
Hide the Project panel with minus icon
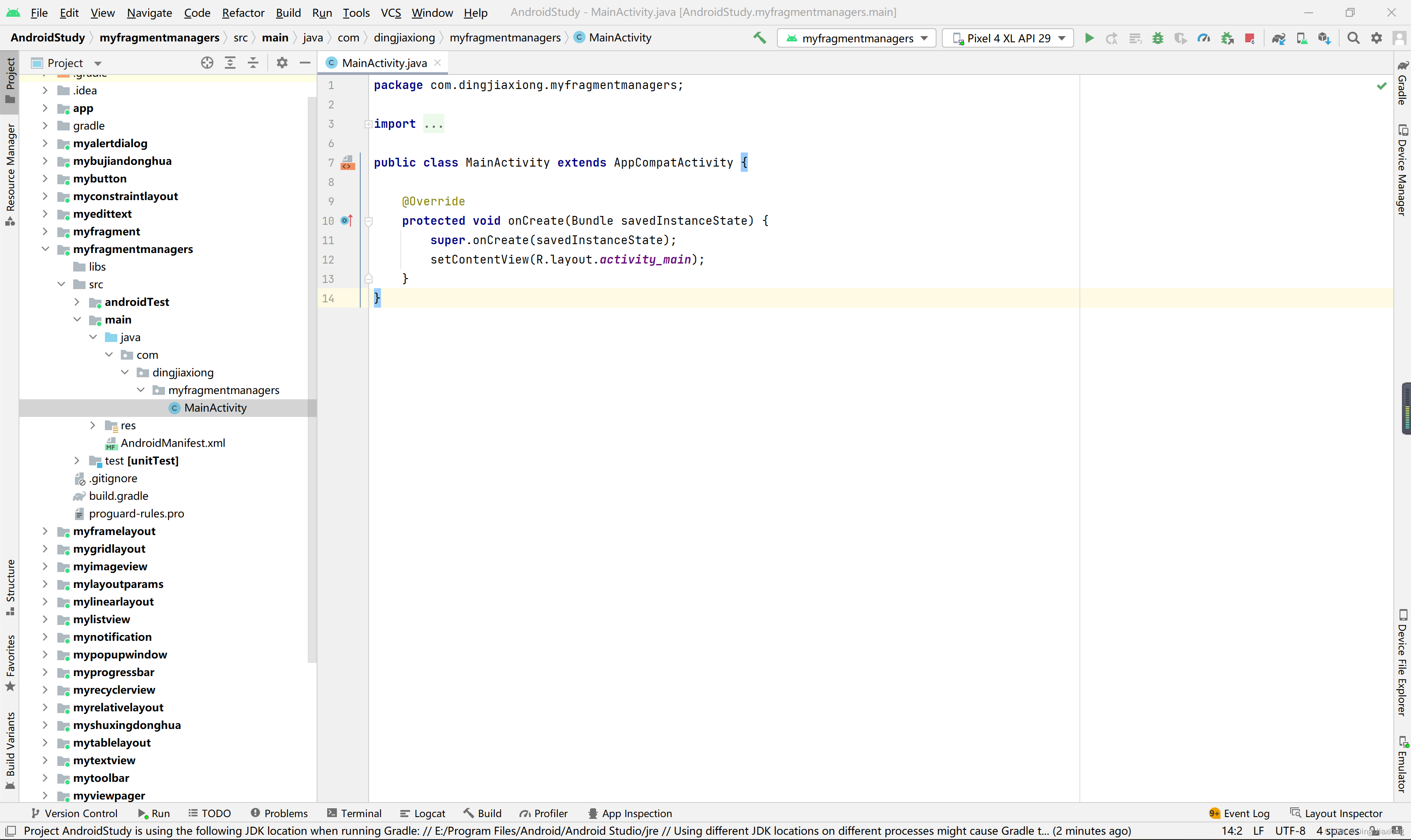click(x=305, y=63)
